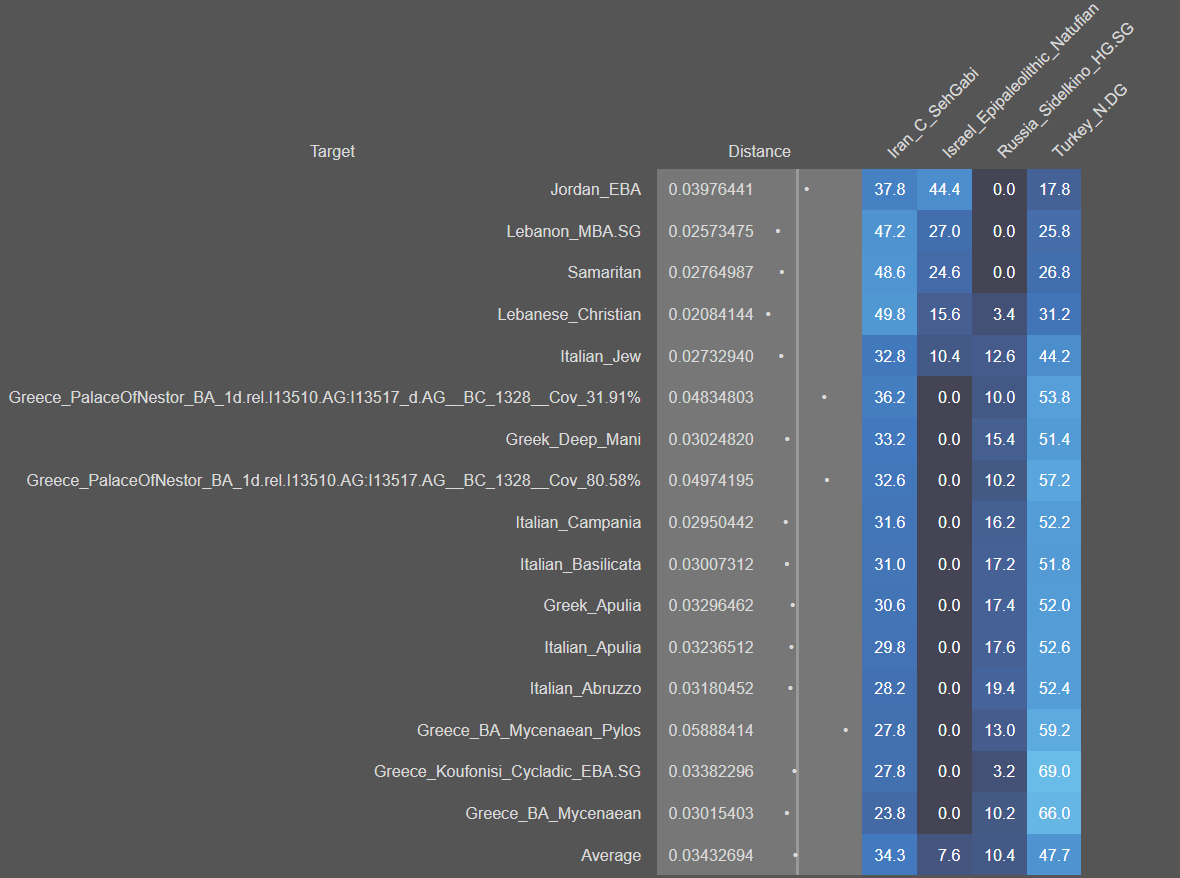Image resolution: width=1180 pixels, height=878 pixels.
Task: Click distance value 0.04834803
Action: (710, 397)
